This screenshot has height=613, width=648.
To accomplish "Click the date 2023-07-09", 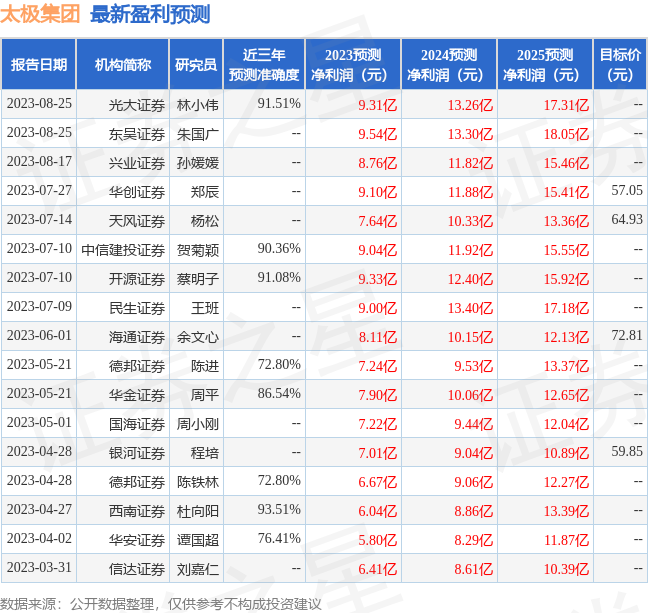I will pyautogui.click(x=39, y=306).
